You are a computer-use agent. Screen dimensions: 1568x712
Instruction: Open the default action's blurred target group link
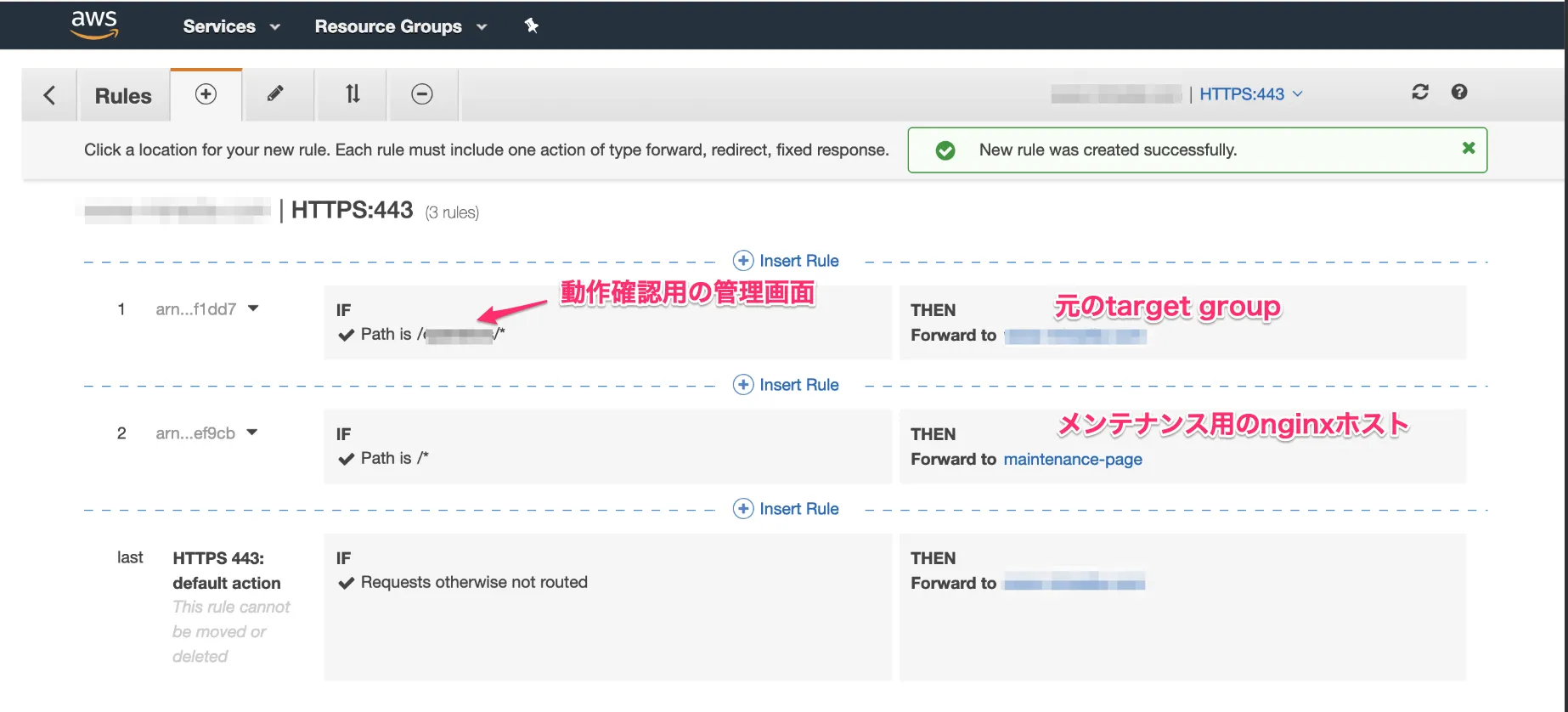click(x=1074, y=583)
